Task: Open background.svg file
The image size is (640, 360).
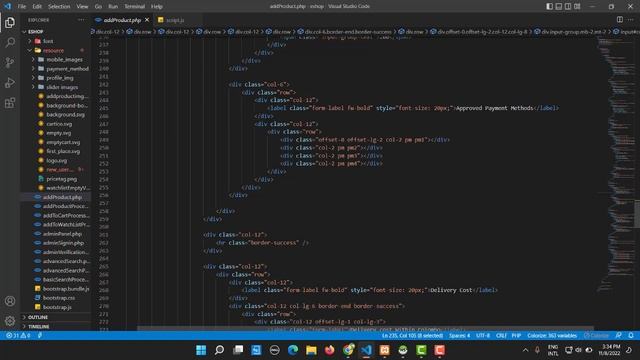Action: pyautogui.click(x=56, y=114)
